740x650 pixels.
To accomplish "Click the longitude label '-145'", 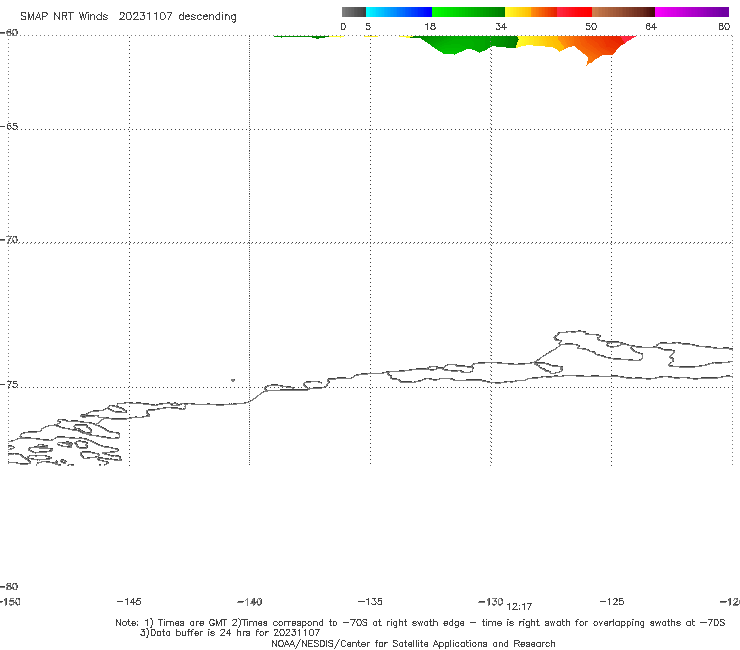I will pos(129,602).
